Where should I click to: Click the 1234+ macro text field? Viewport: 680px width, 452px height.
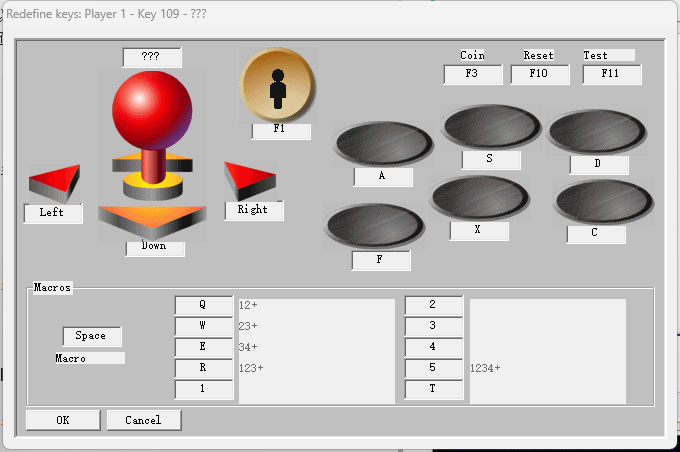548,368
